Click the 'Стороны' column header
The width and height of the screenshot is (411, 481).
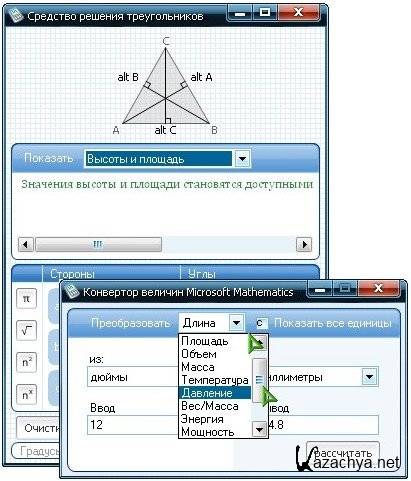[72, 274]
